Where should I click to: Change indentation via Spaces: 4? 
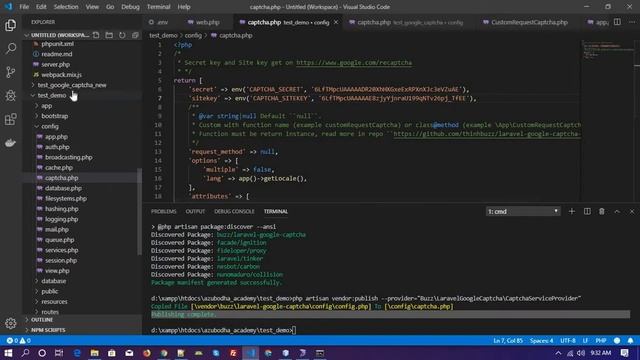click(x=541, y=340)
